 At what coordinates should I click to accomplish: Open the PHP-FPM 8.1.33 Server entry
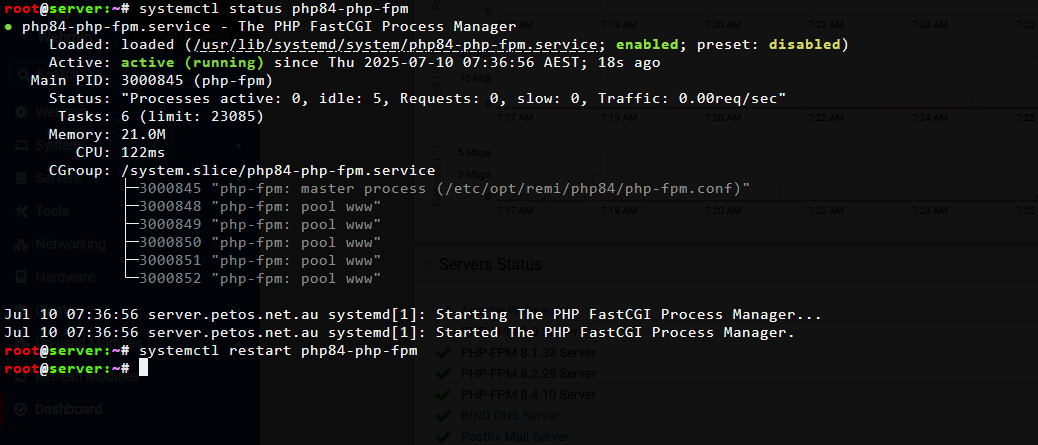coord(528,353)
